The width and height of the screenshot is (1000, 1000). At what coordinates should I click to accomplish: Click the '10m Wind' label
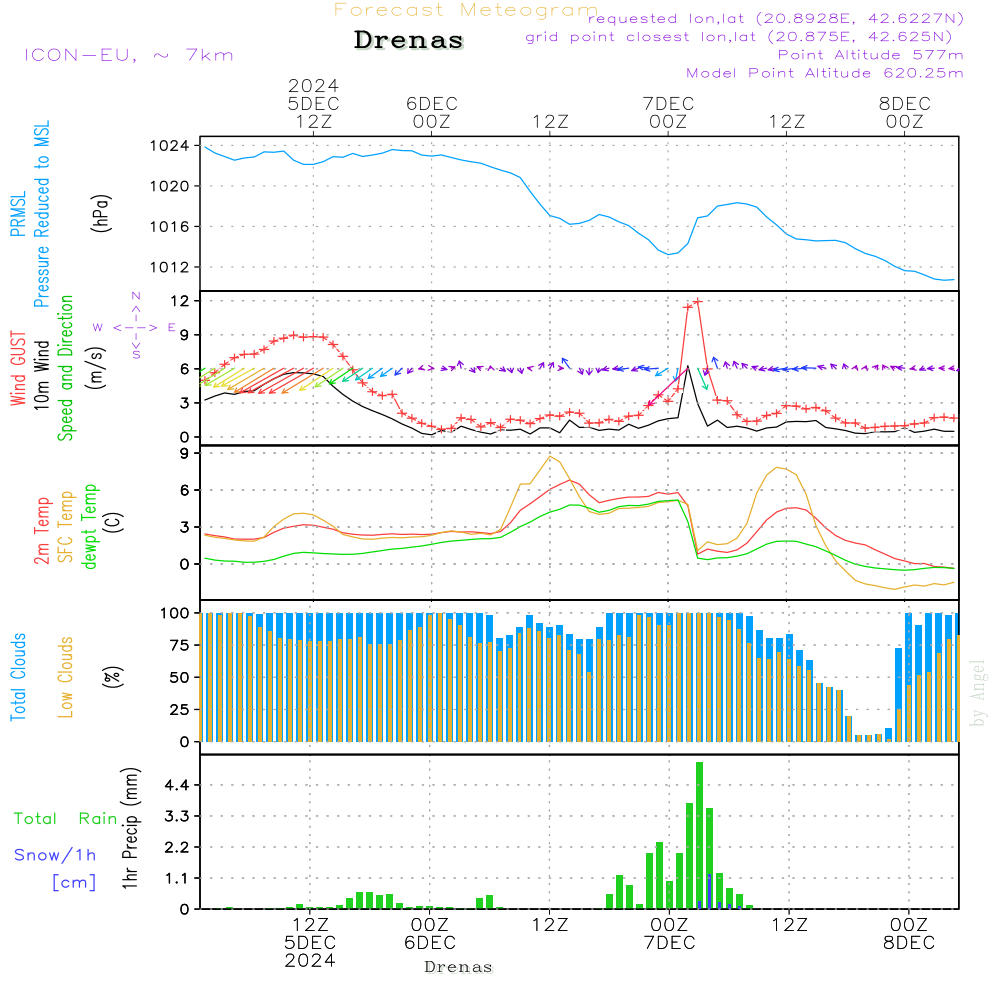pos(41,375)
